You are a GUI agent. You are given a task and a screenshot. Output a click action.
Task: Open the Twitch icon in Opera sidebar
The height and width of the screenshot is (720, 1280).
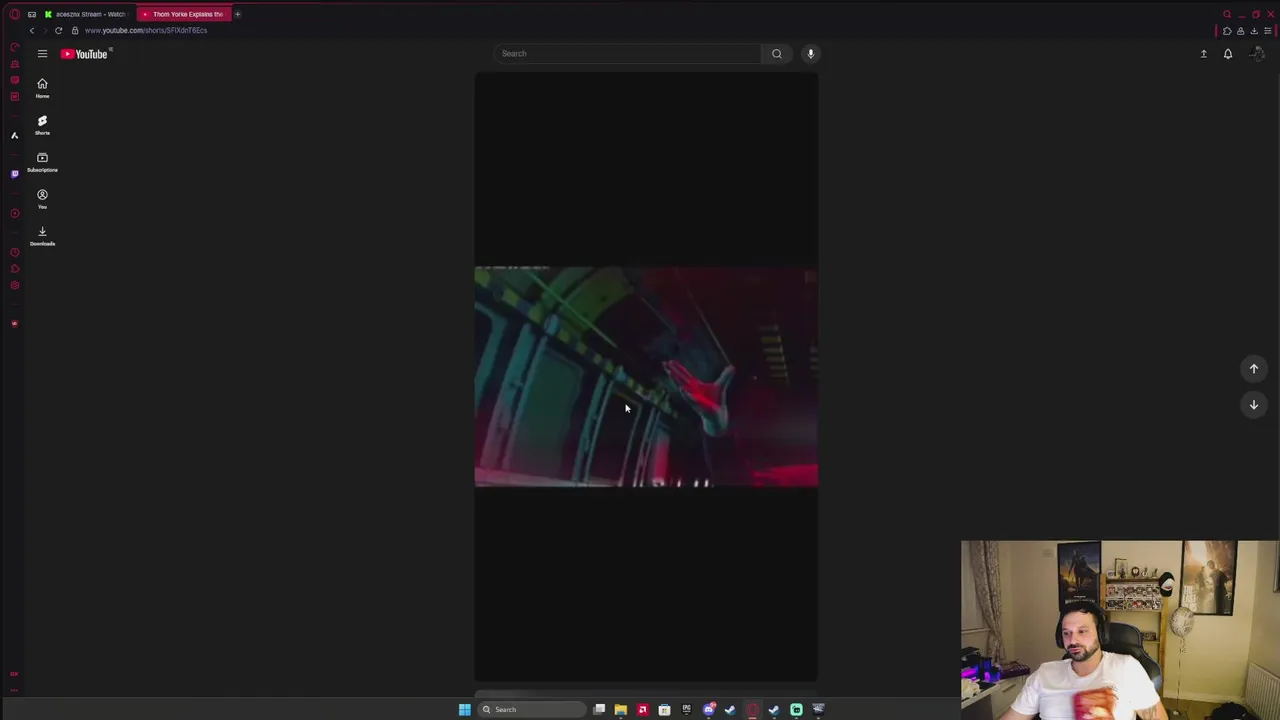tap(14, 174)
